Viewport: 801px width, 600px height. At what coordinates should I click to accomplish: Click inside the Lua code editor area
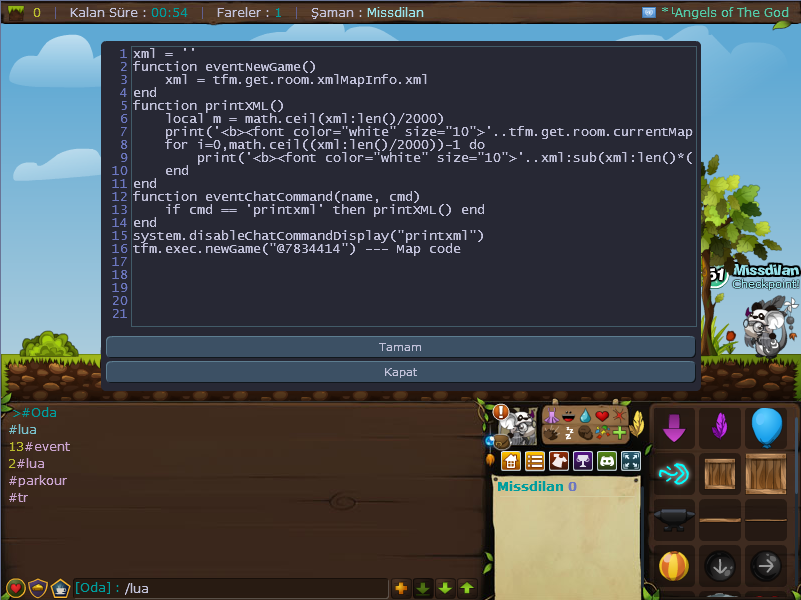(414, 186)
